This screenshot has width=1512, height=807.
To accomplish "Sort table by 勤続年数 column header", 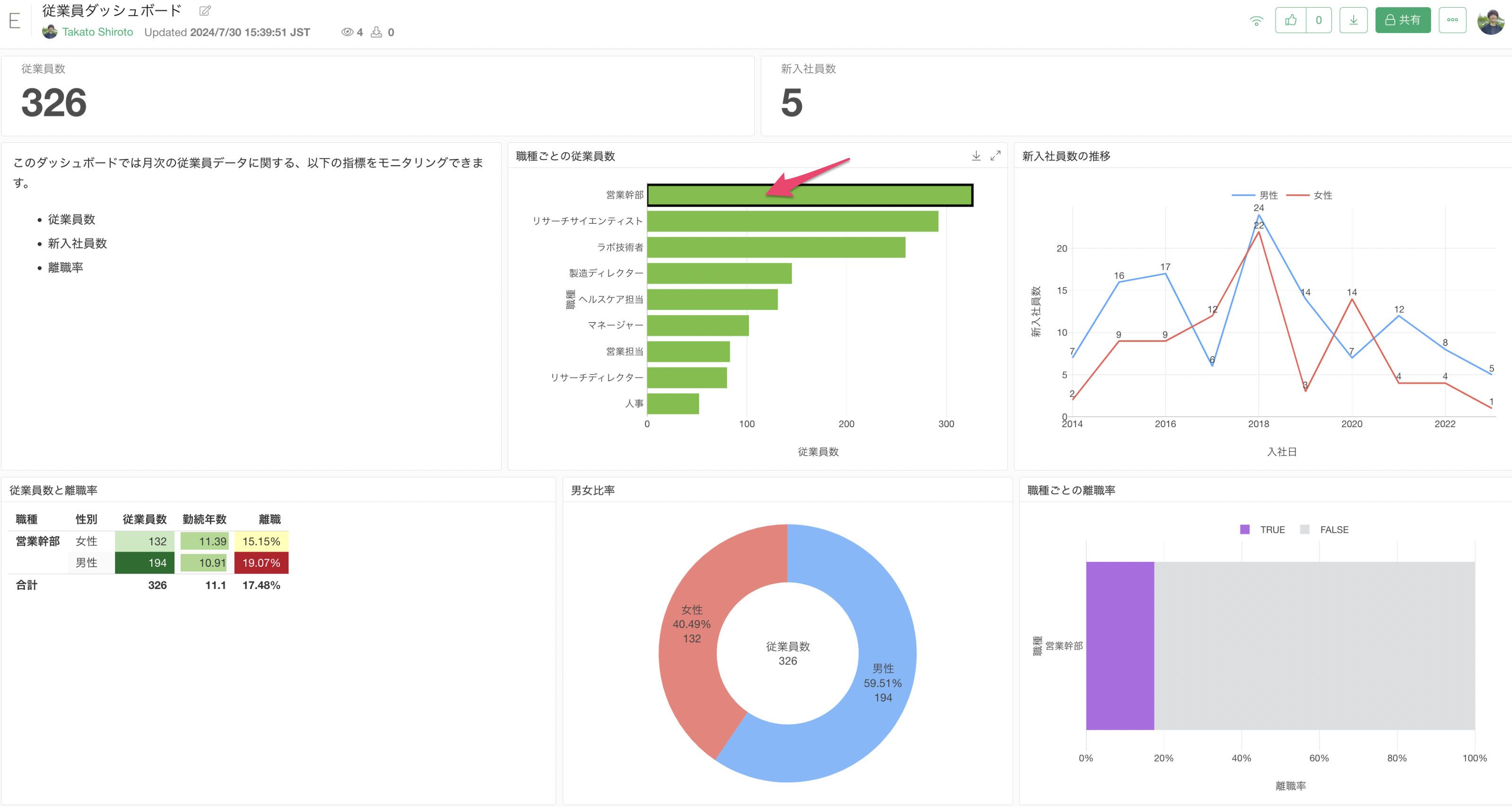I will pyautogui.click(x=204, y=519).
